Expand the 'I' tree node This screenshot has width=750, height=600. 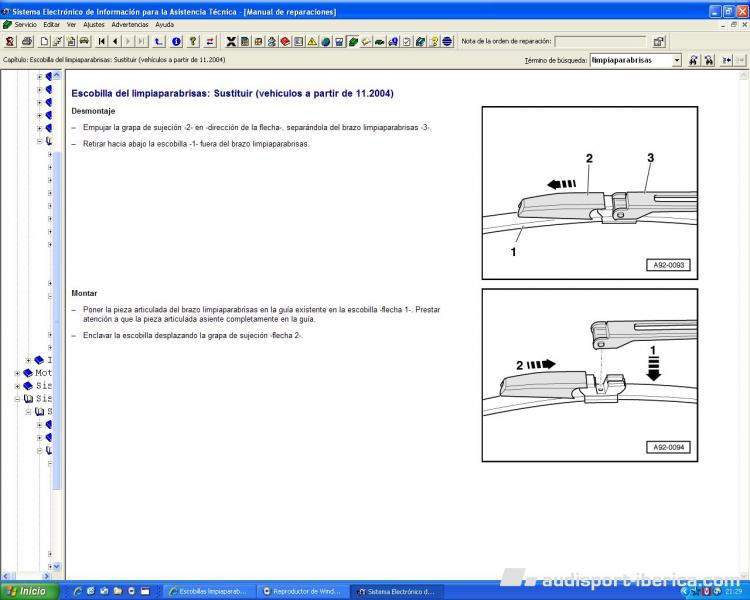tap(28, 360)
